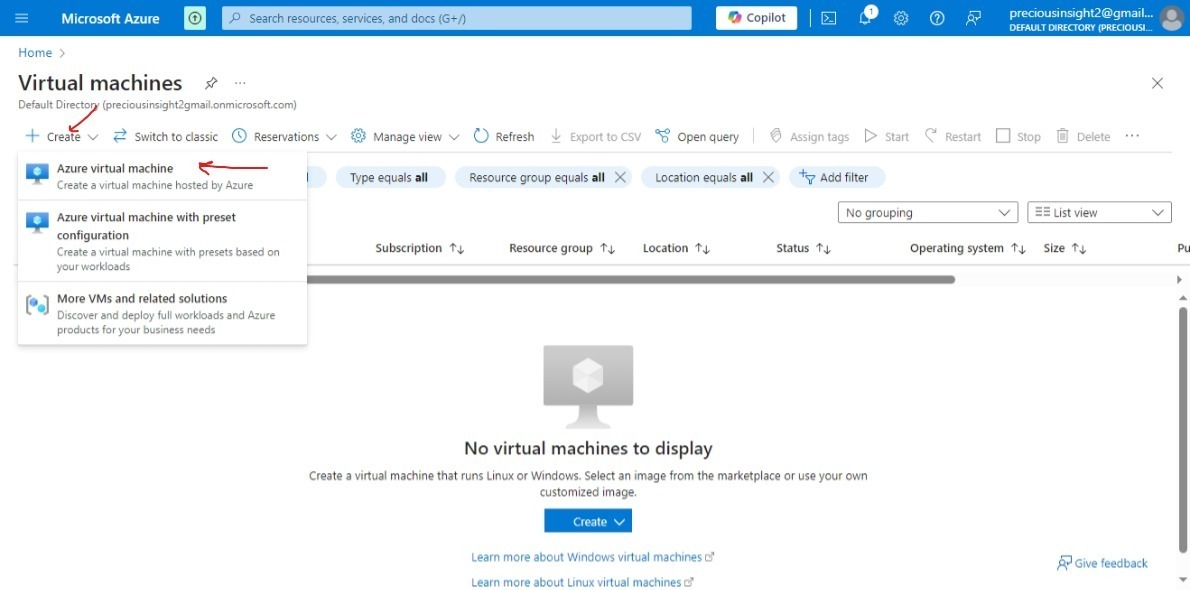Click the Microsoft Azure logo text

click(110, 18)
